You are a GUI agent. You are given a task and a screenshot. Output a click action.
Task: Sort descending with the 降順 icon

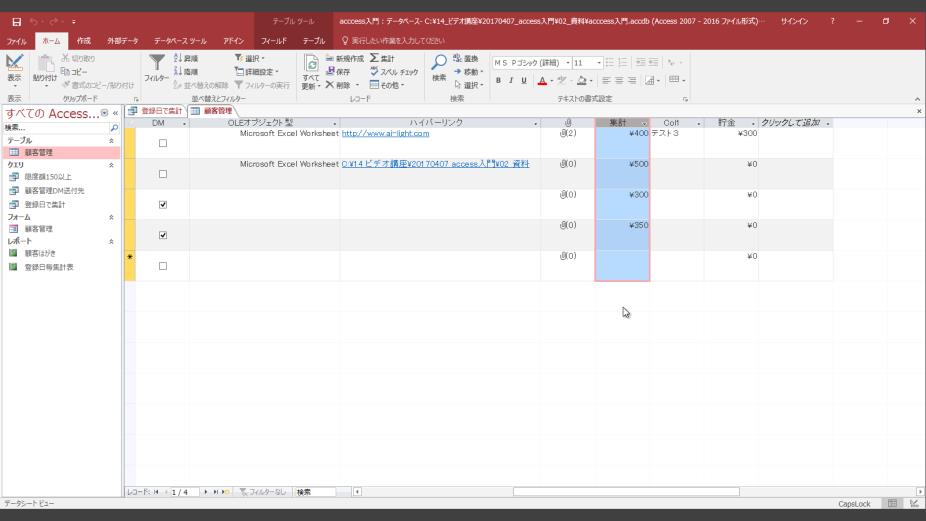[186, 71]
